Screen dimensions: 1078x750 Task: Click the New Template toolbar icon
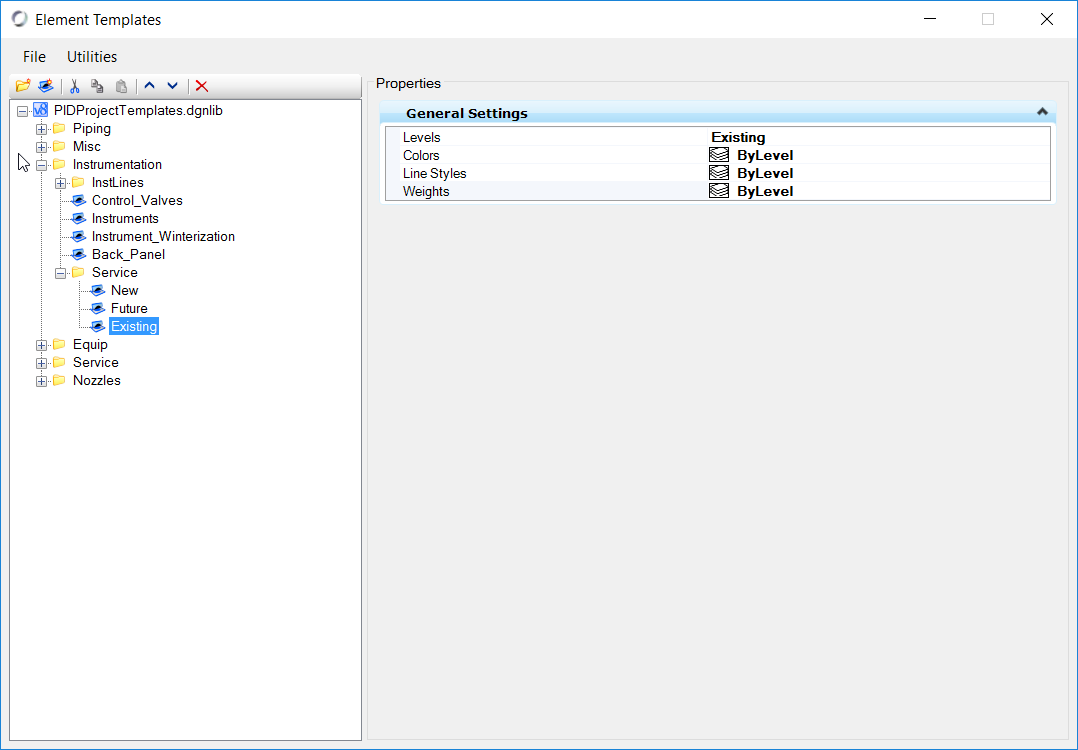tap(45, 86)
